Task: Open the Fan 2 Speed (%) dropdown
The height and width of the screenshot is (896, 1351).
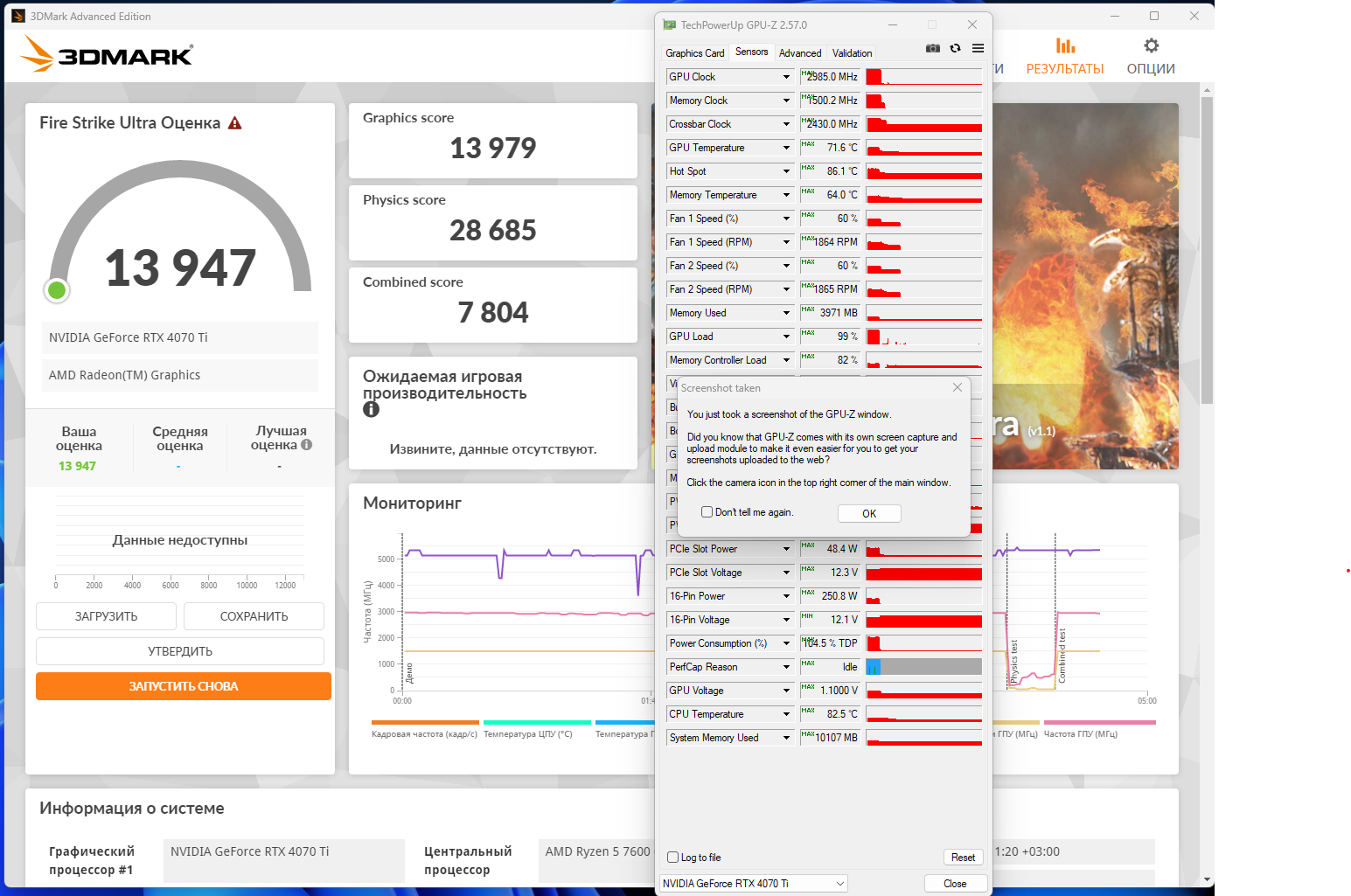Action: (x=786, y=266)
